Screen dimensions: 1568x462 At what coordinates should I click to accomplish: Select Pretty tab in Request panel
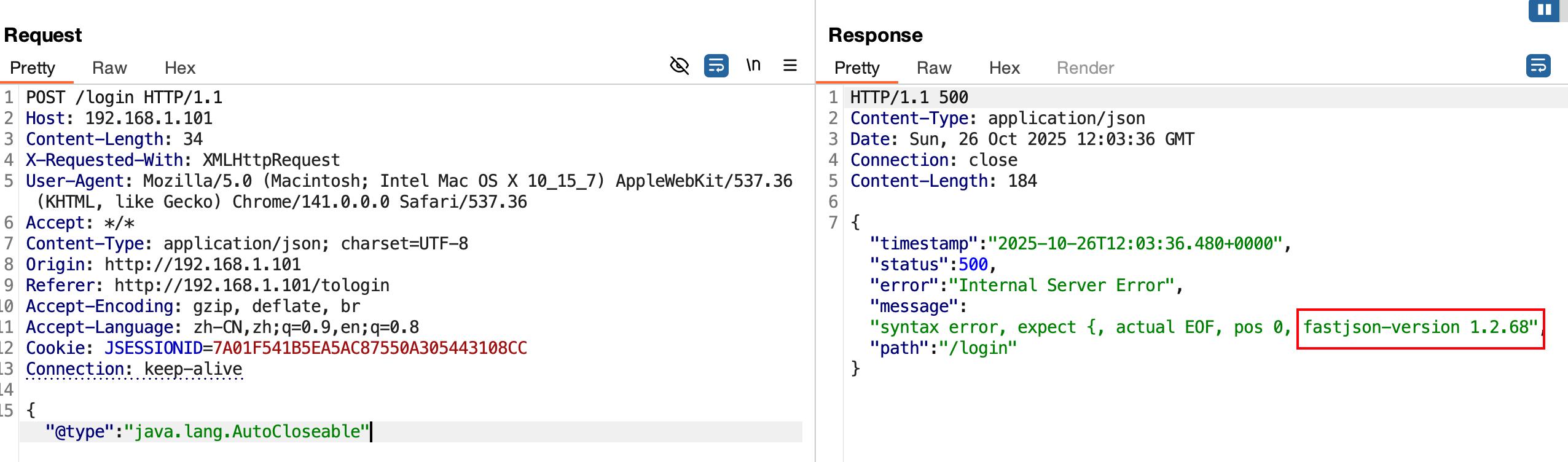33,68
